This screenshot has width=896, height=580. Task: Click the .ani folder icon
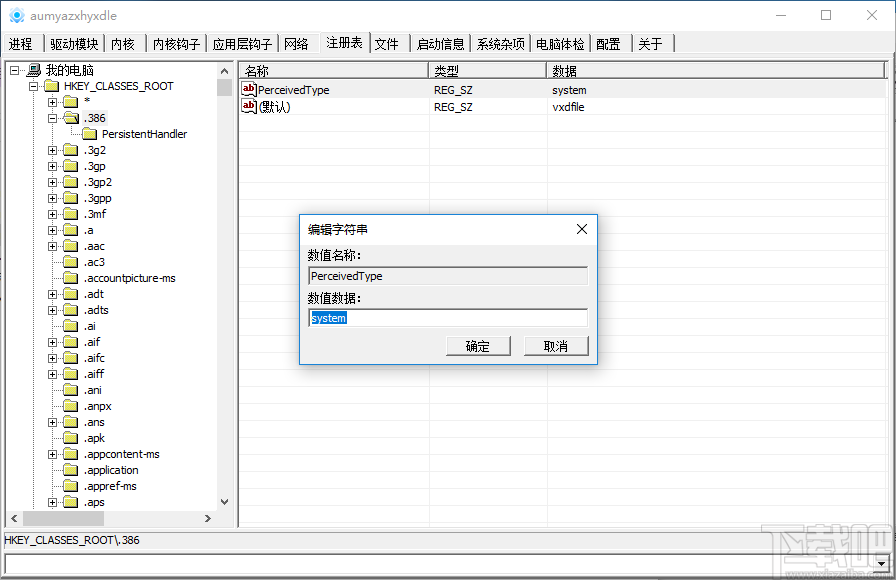coord(71,390)
